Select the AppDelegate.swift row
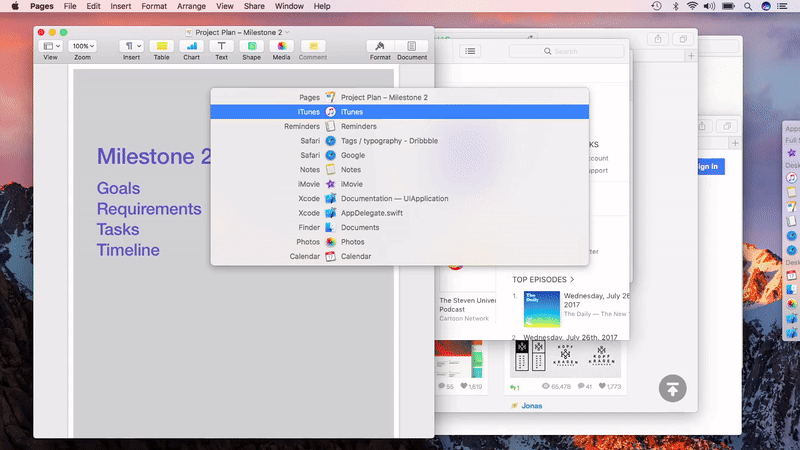The image size is (800, 450). tap(399, 213)
